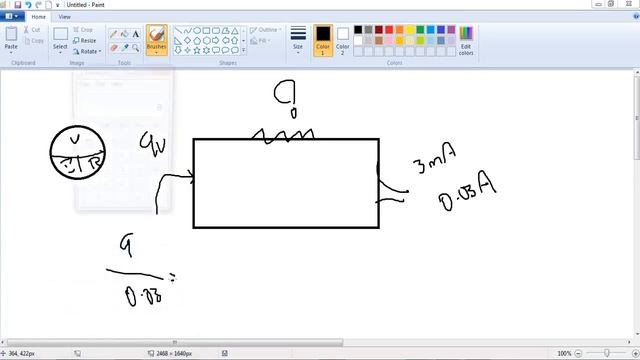640x360 pixels.
Task: Click the zoom slider handle
Action: point(607,353)
